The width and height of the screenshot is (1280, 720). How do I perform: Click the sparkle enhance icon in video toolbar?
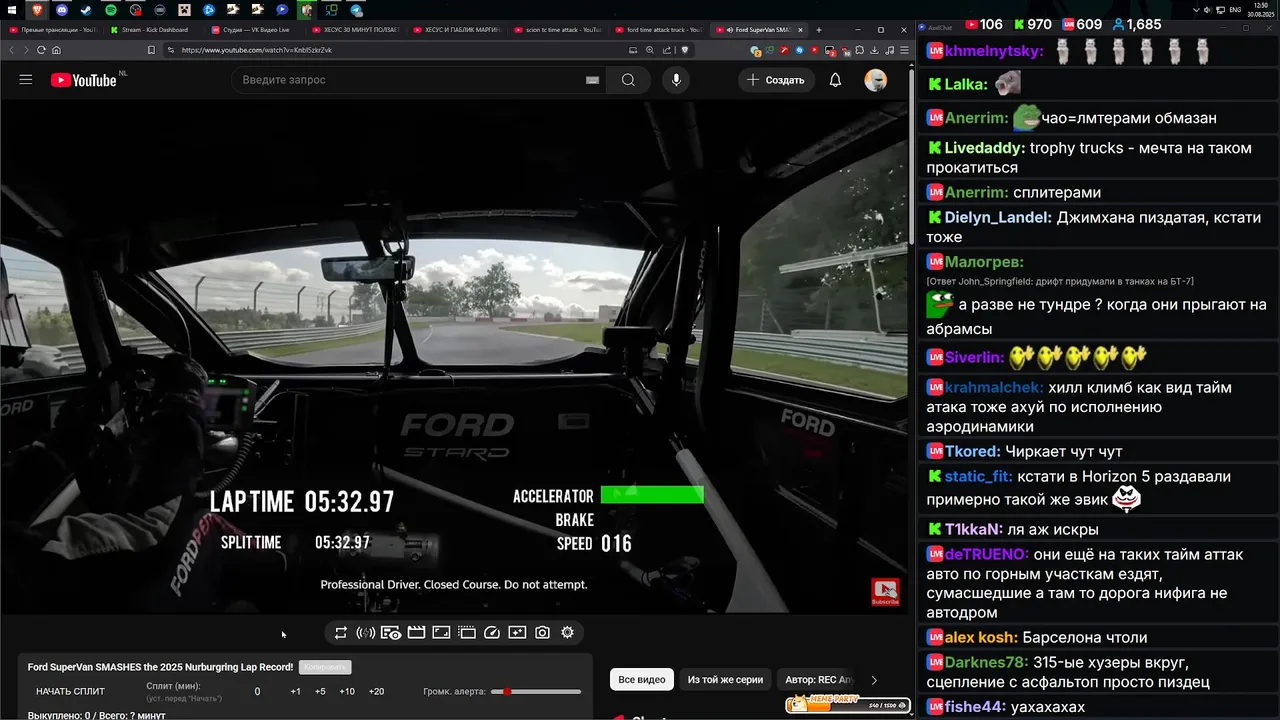[x=517, y=633]
